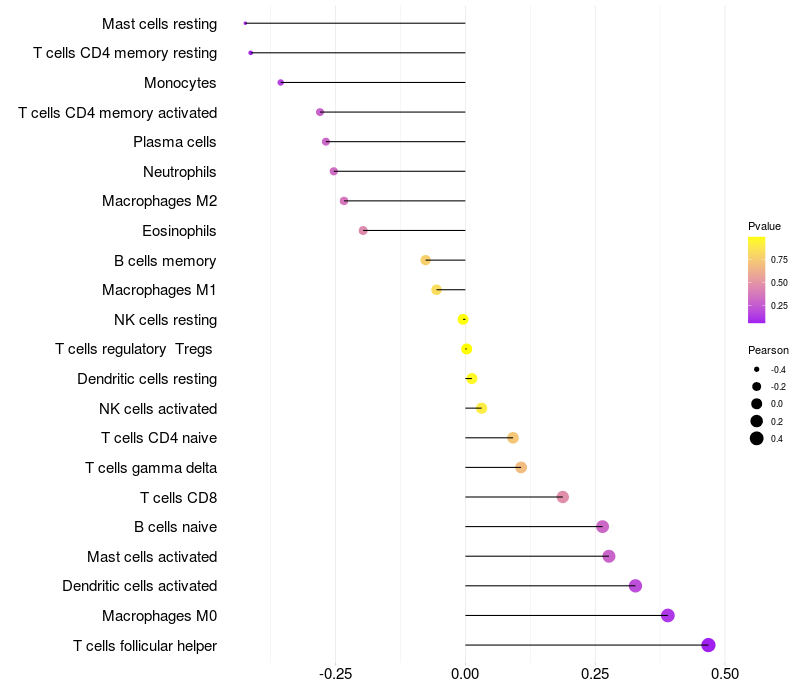Click the Macrophages M0 purple dot
The height and width of the screenshot is (700, 800).
pyautogui.click(x=667, y=615)
